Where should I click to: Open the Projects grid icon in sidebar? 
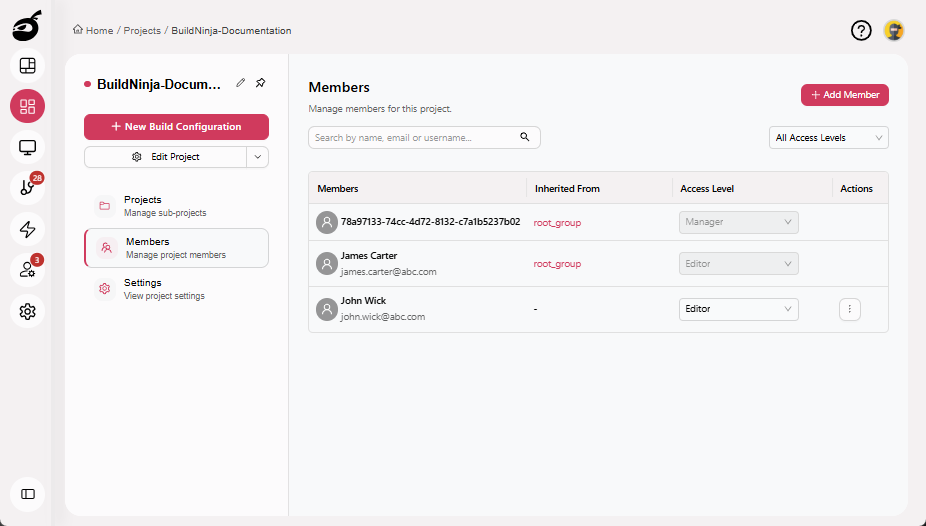pos(27,106)
